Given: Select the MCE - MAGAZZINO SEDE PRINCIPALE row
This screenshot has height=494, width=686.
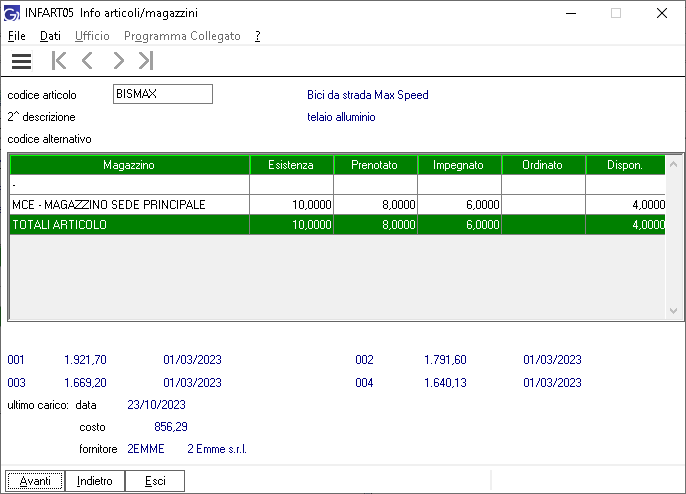Looking at the screenshot, I should 337,204.
